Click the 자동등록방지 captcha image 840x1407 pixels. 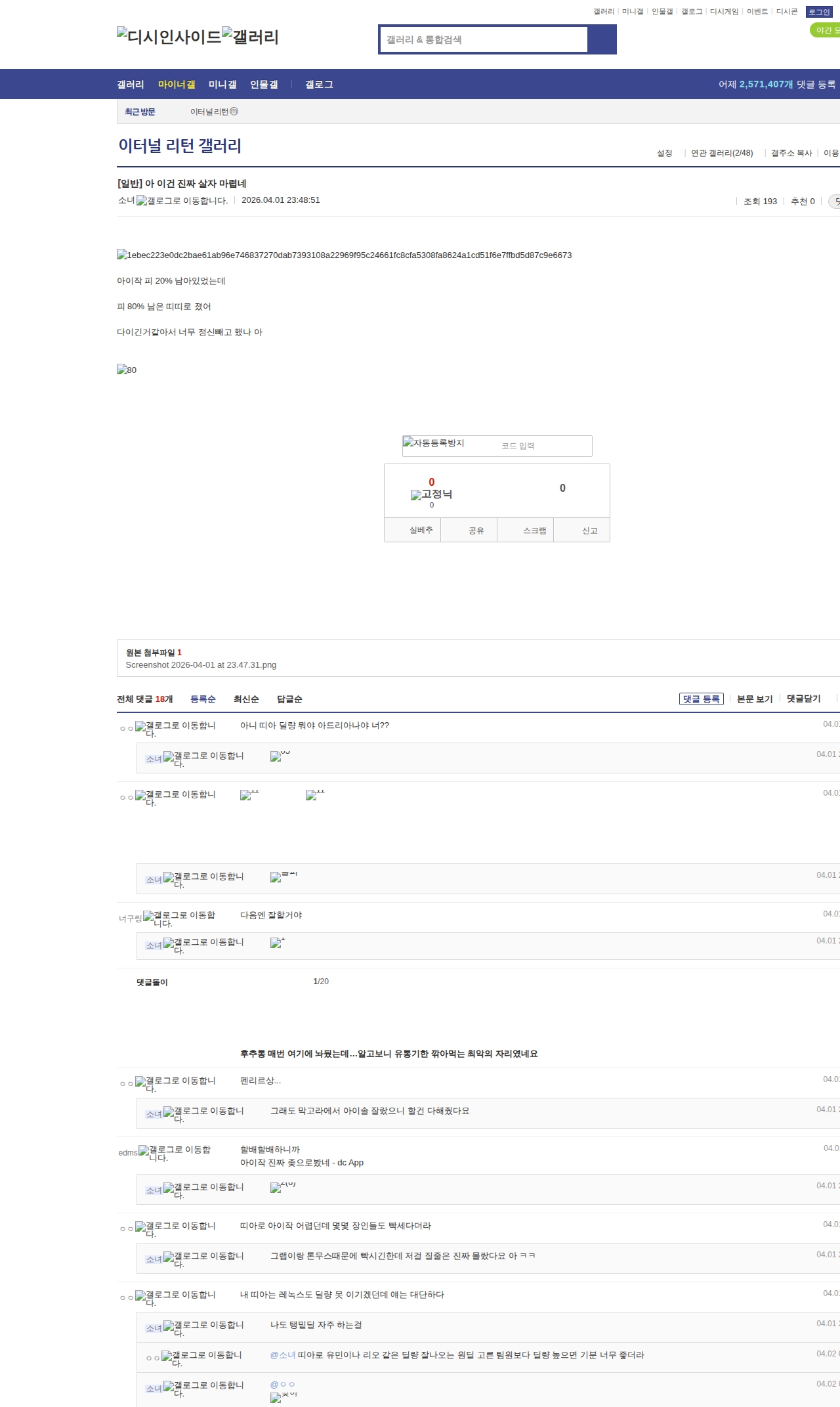[434, 443]
